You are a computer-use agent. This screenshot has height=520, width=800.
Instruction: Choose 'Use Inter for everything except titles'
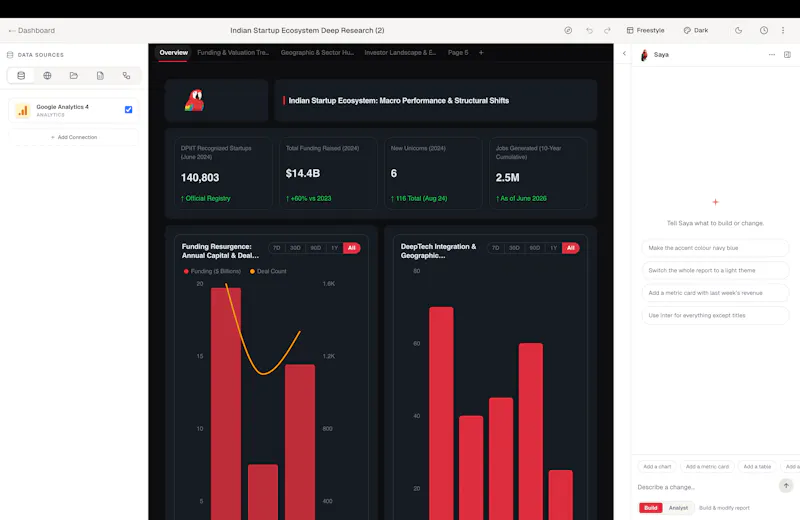click(715, 315)
